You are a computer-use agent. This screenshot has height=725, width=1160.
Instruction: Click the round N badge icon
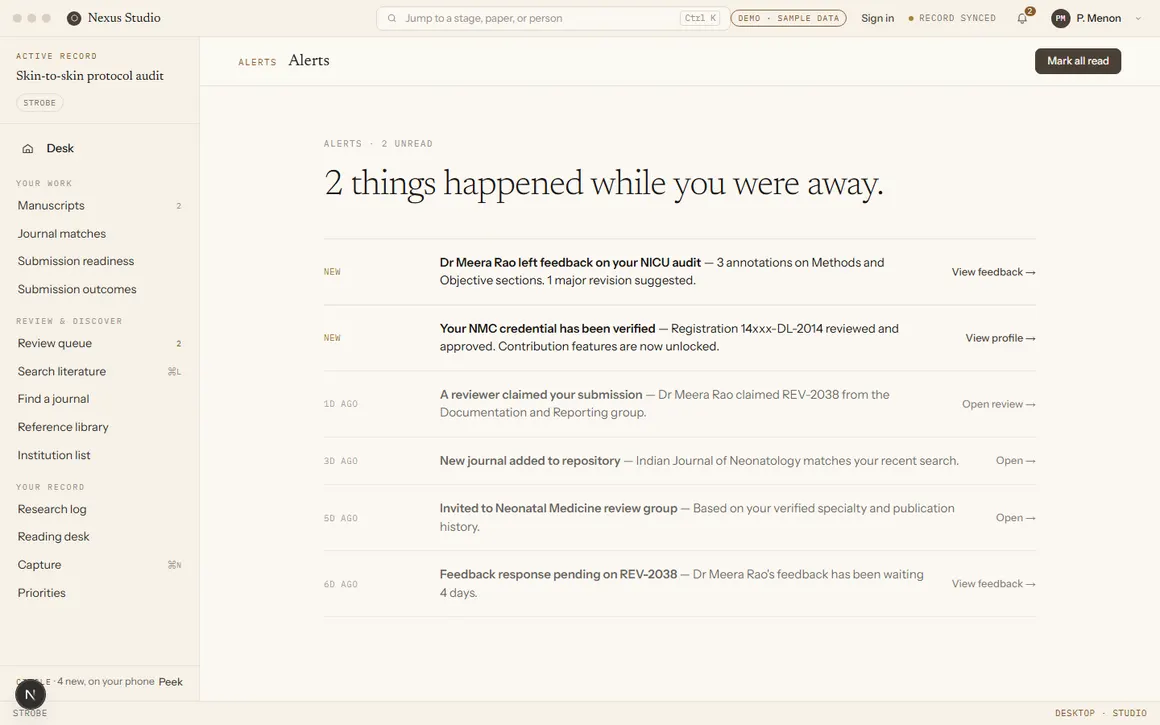point(30,694)
